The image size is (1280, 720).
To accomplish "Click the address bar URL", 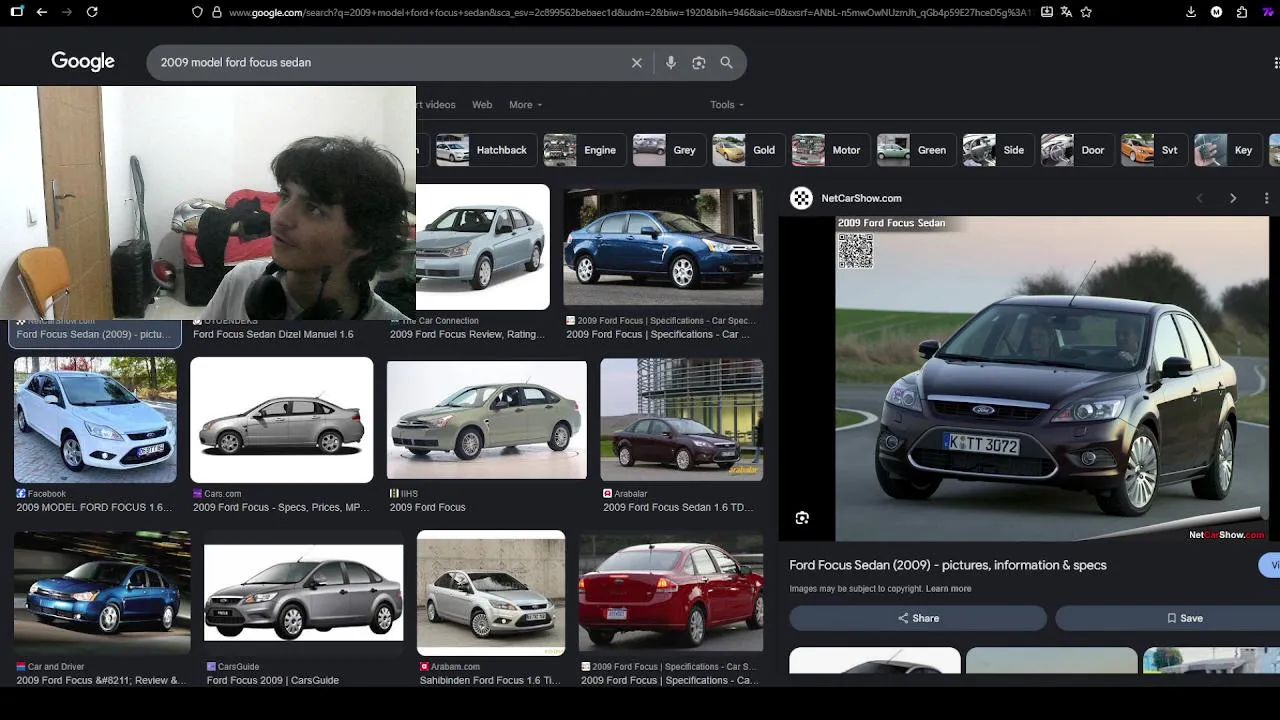I will pos(630,12).
